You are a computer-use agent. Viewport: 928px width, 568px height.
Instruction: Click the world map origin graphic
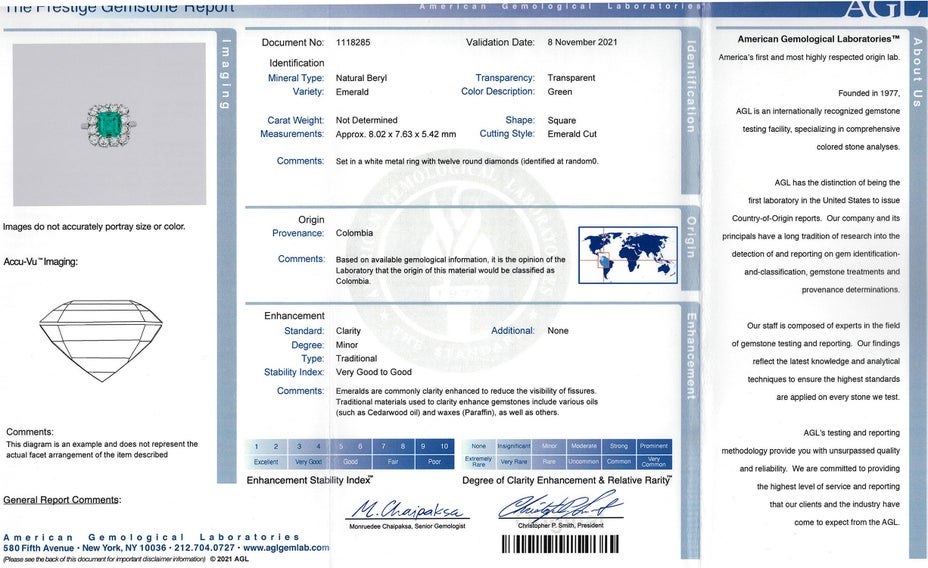pos(627,256)
